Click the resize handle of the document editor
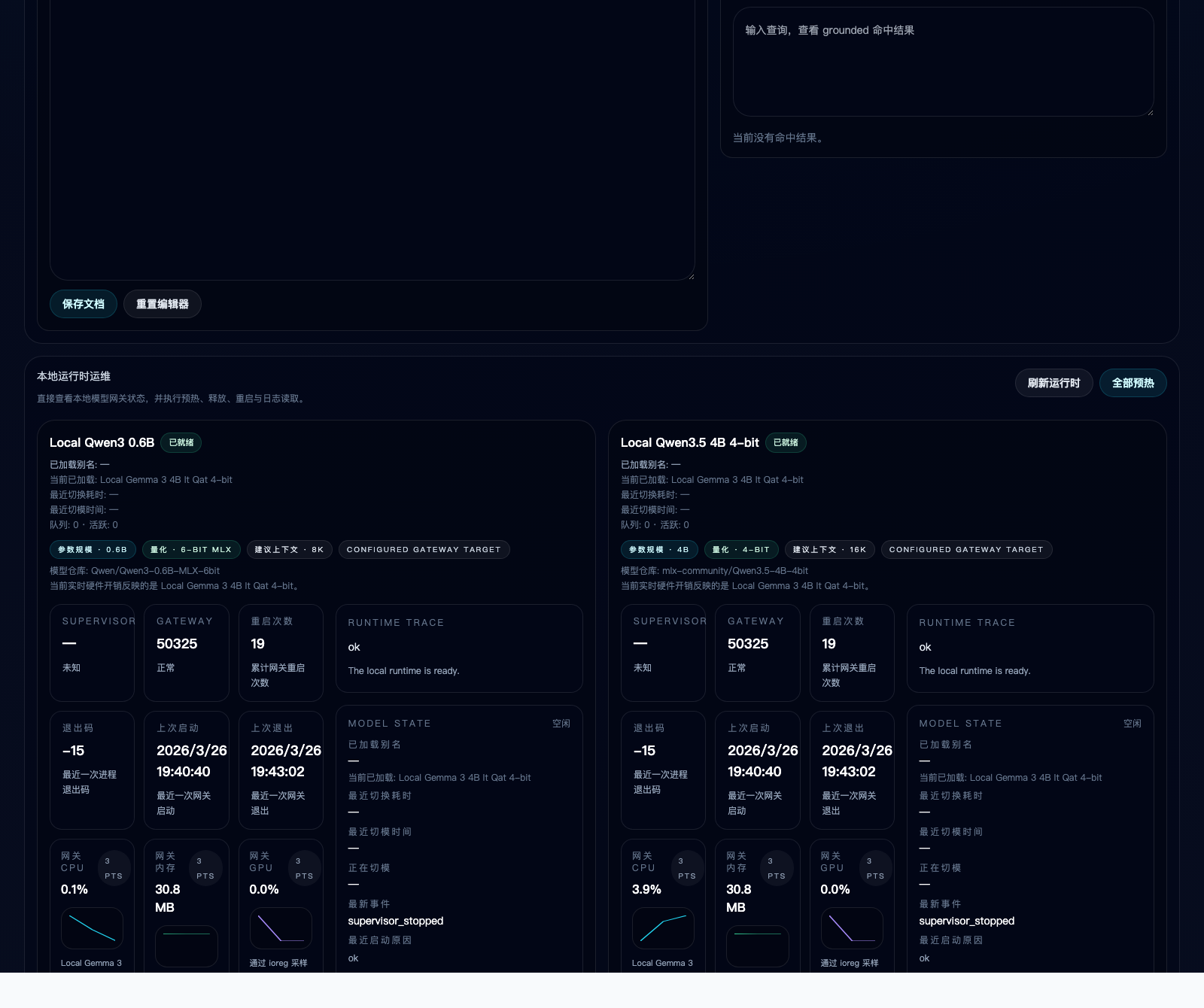The width and height of the screenshot is (1204, 1008). click(x=690, y=276)
